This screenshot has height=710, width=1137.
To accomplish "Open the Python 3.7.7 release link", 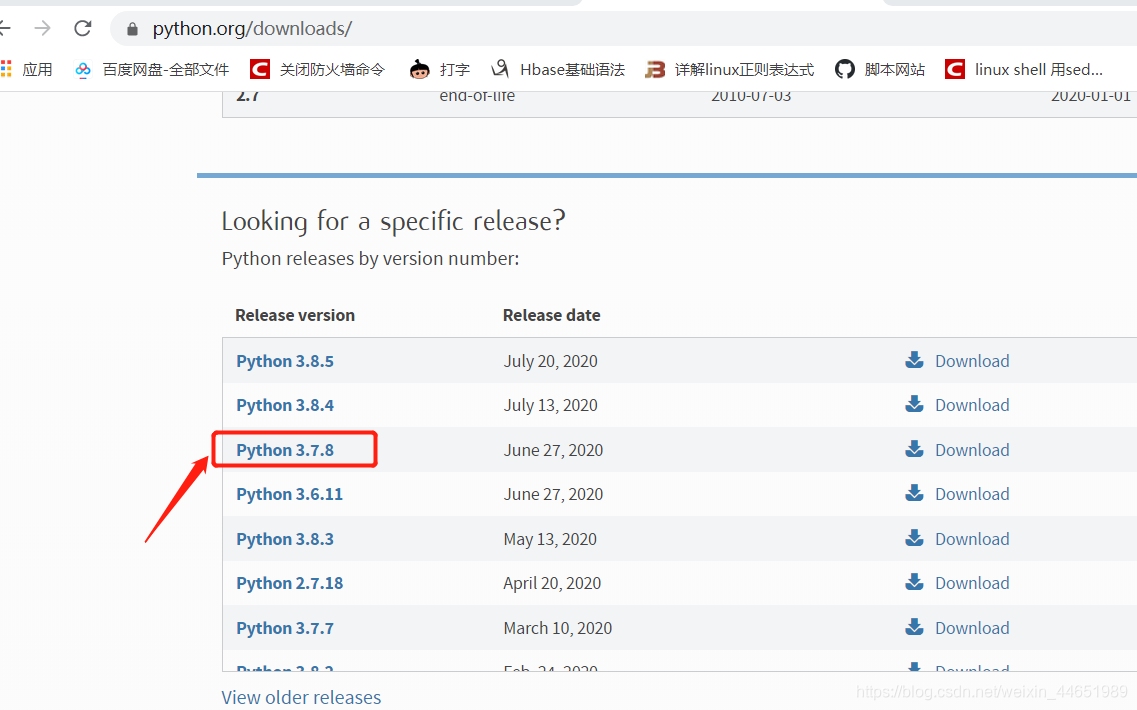I will point(285,628).
